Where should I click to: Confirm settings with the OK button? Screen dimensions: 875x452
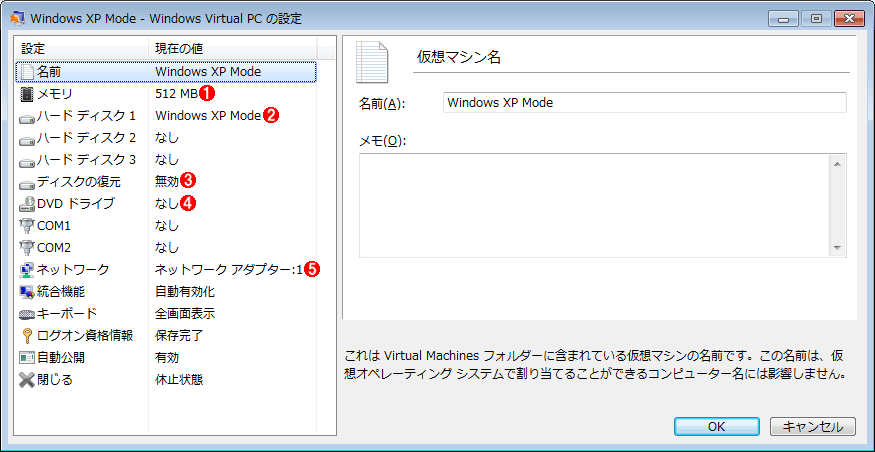pyautogui.click(x=717, y=426)
